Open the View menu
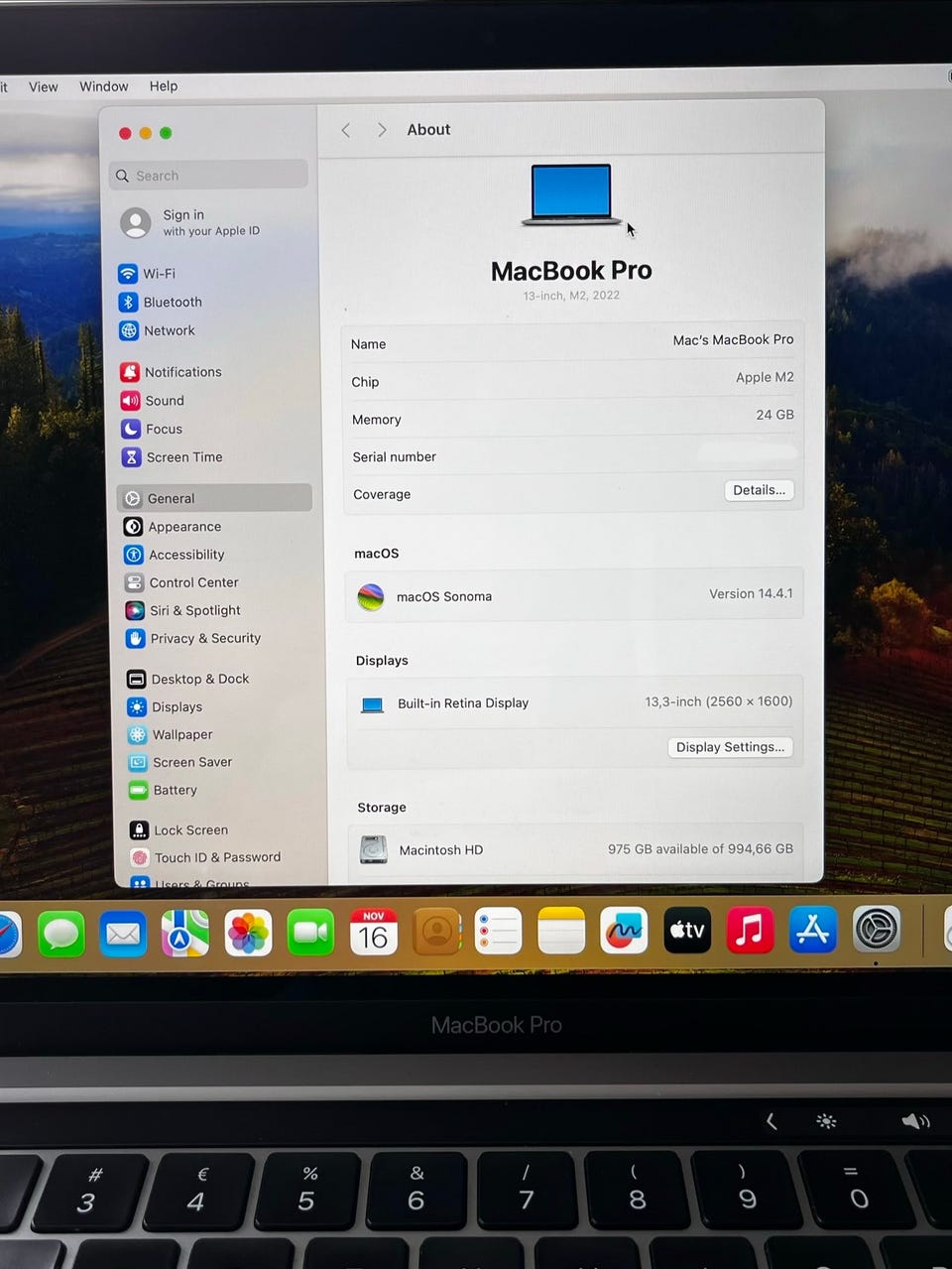 pos(43,87)
